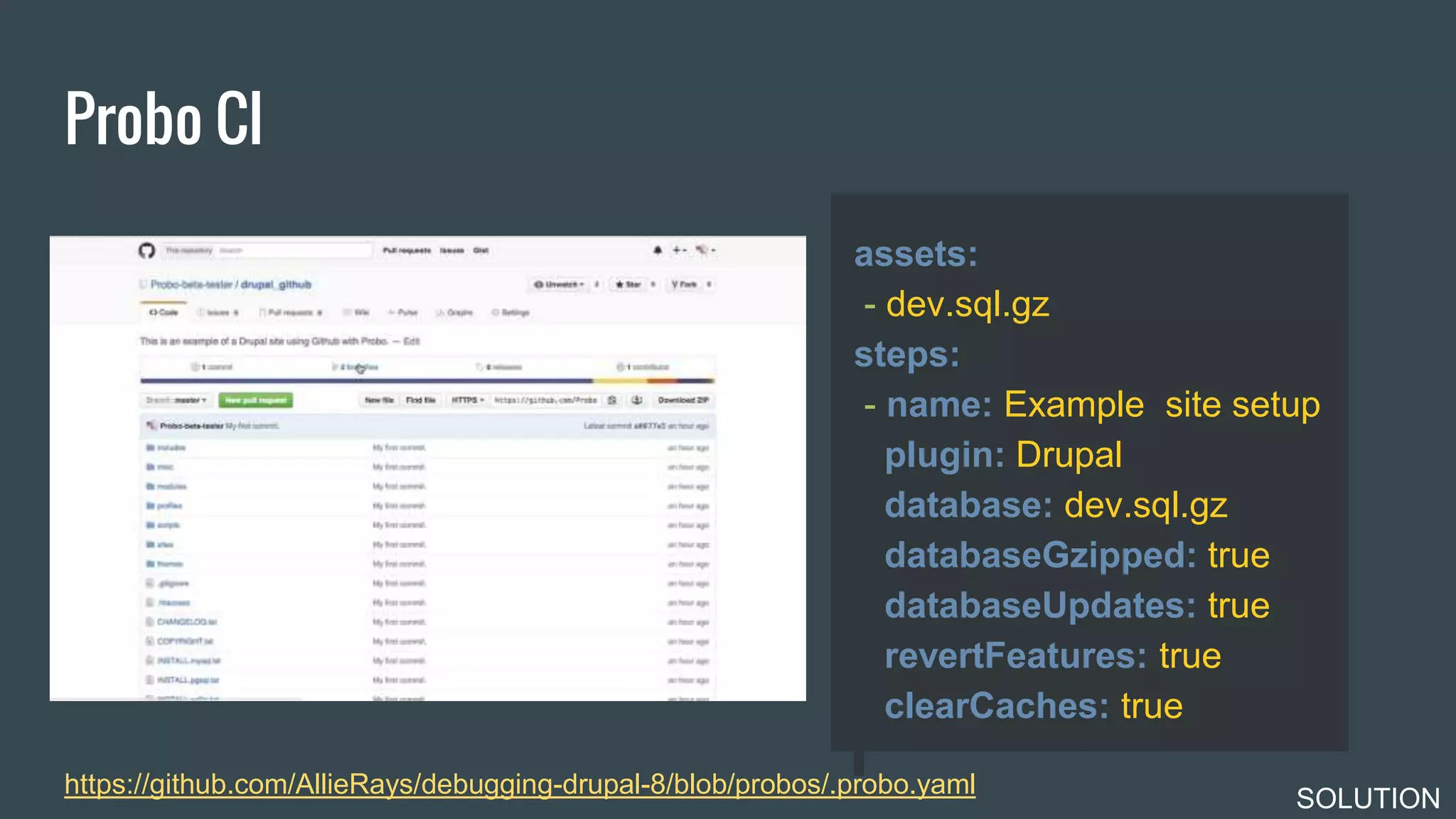View the branches summary link
Viewport: 1456px width, 819px height.
pyautogui.click(x=355, y=367)
